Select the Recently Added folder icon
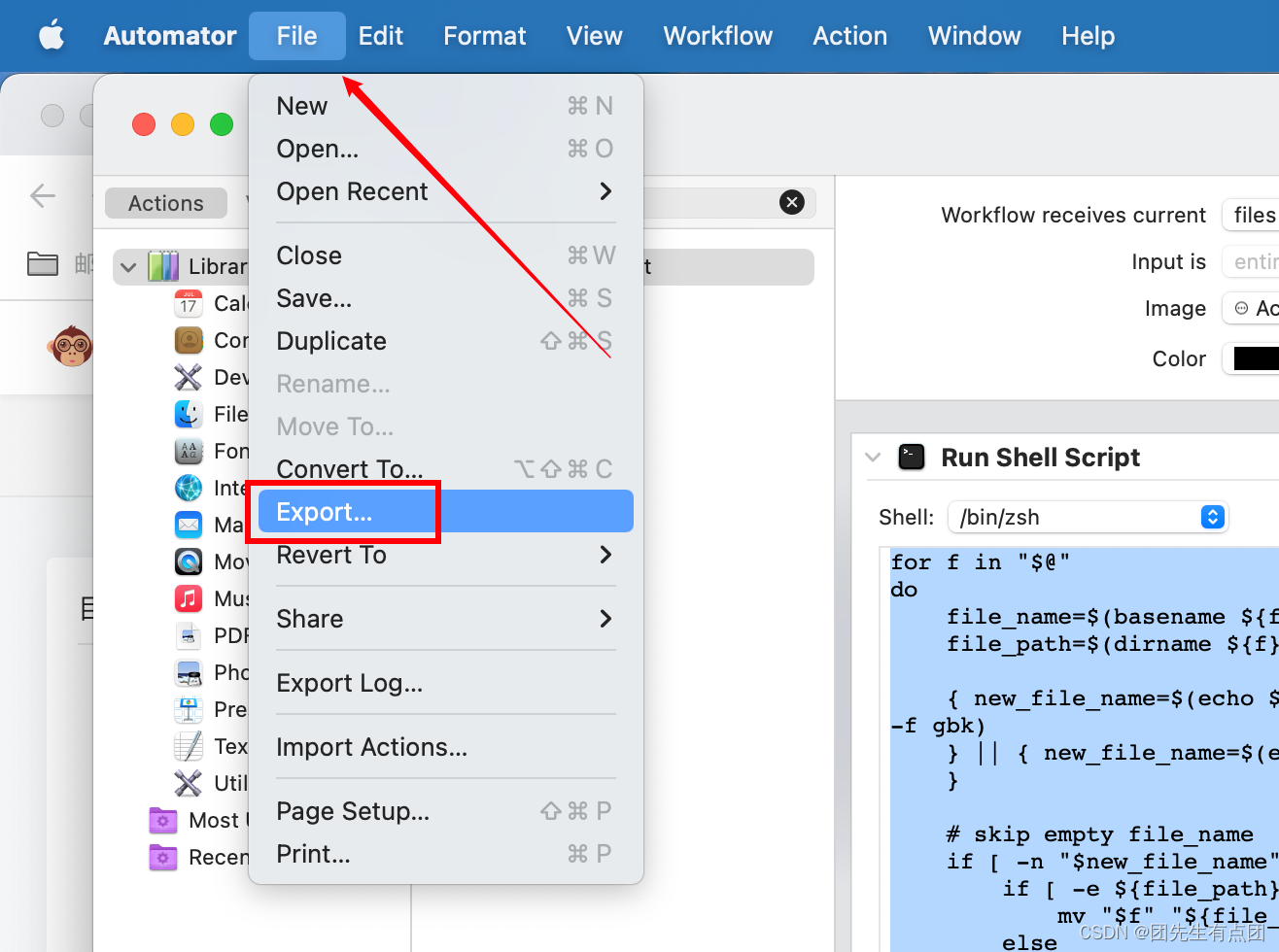The image size is (1279, 952). (x=163, y=857)
